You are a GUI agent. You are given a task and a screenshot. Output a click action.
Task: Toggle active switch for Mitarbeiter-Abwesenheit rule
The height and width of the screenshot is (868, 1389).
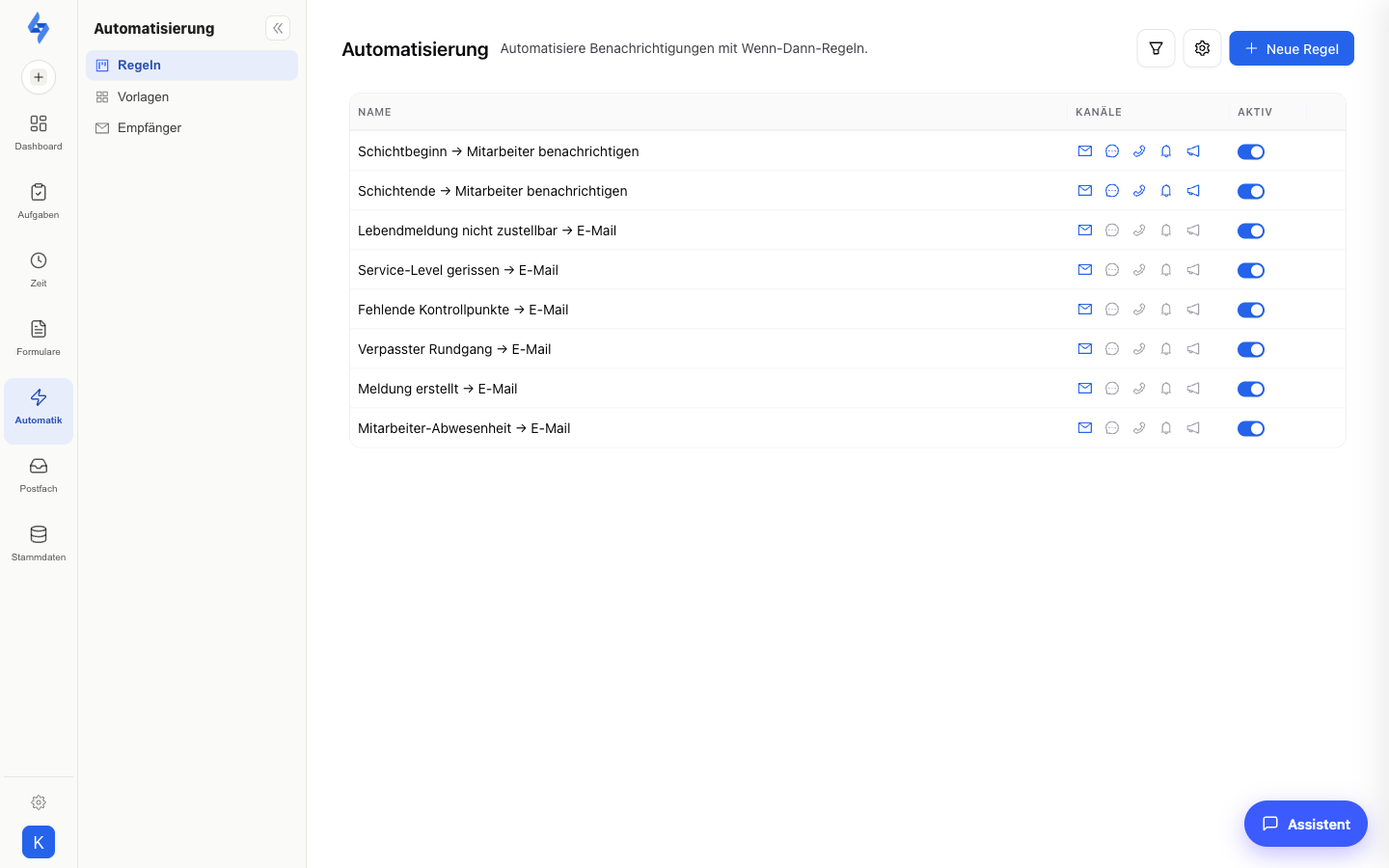(1251, 428)
